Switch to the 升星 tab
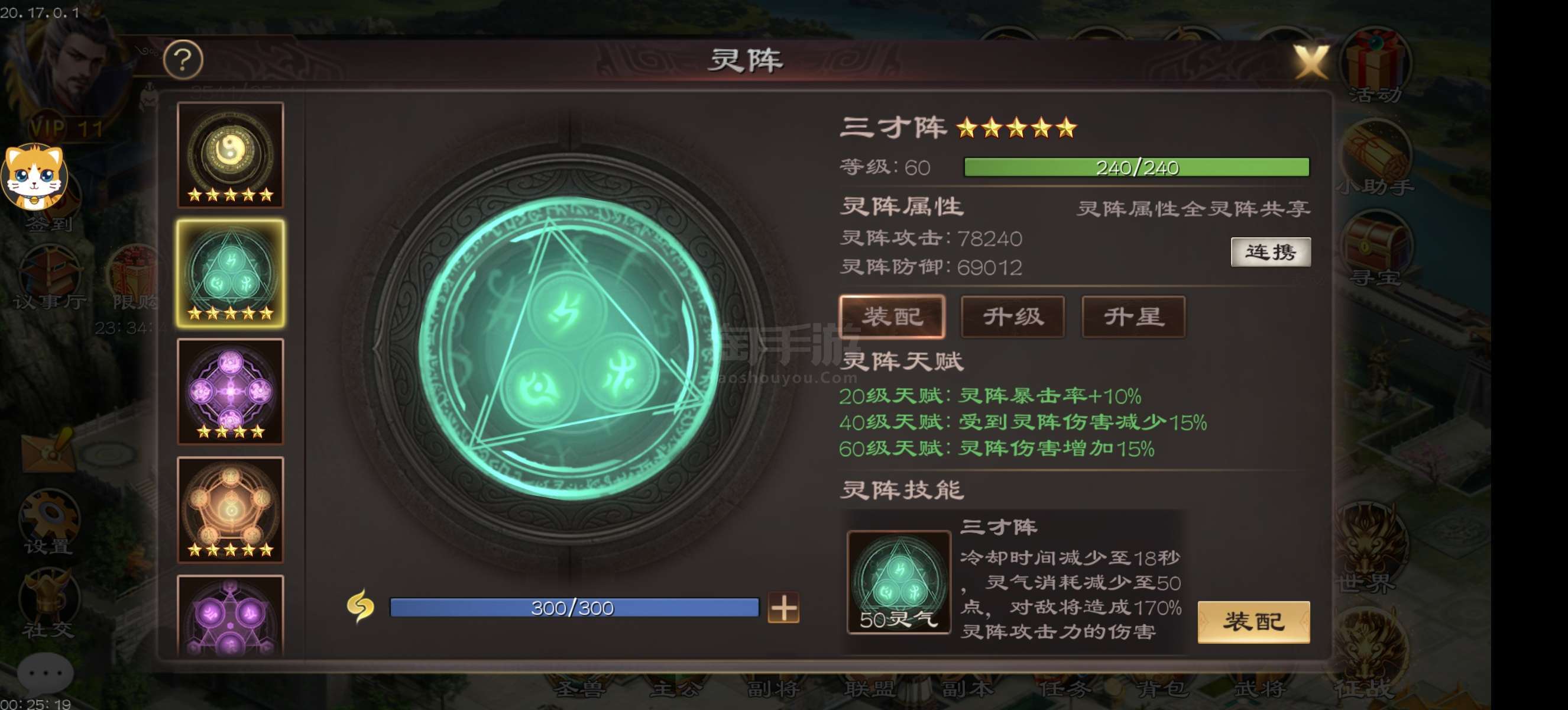 click(1133, 317)
